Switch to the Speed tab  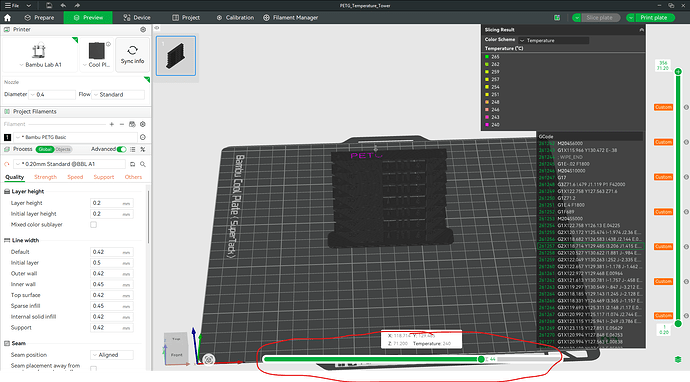75,177
